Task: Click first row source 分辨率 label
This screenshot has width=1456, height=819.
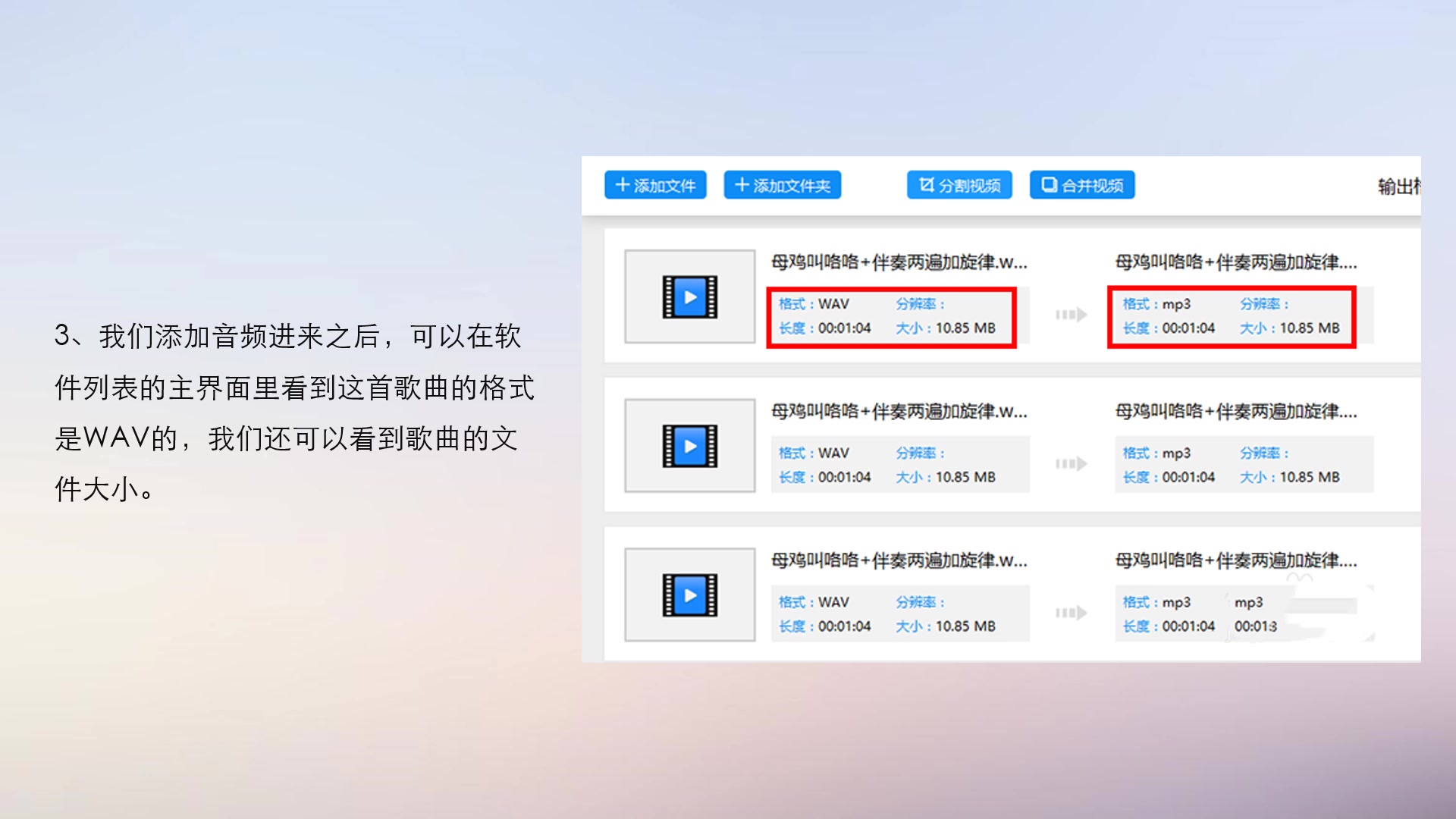Action: [920, 304]
